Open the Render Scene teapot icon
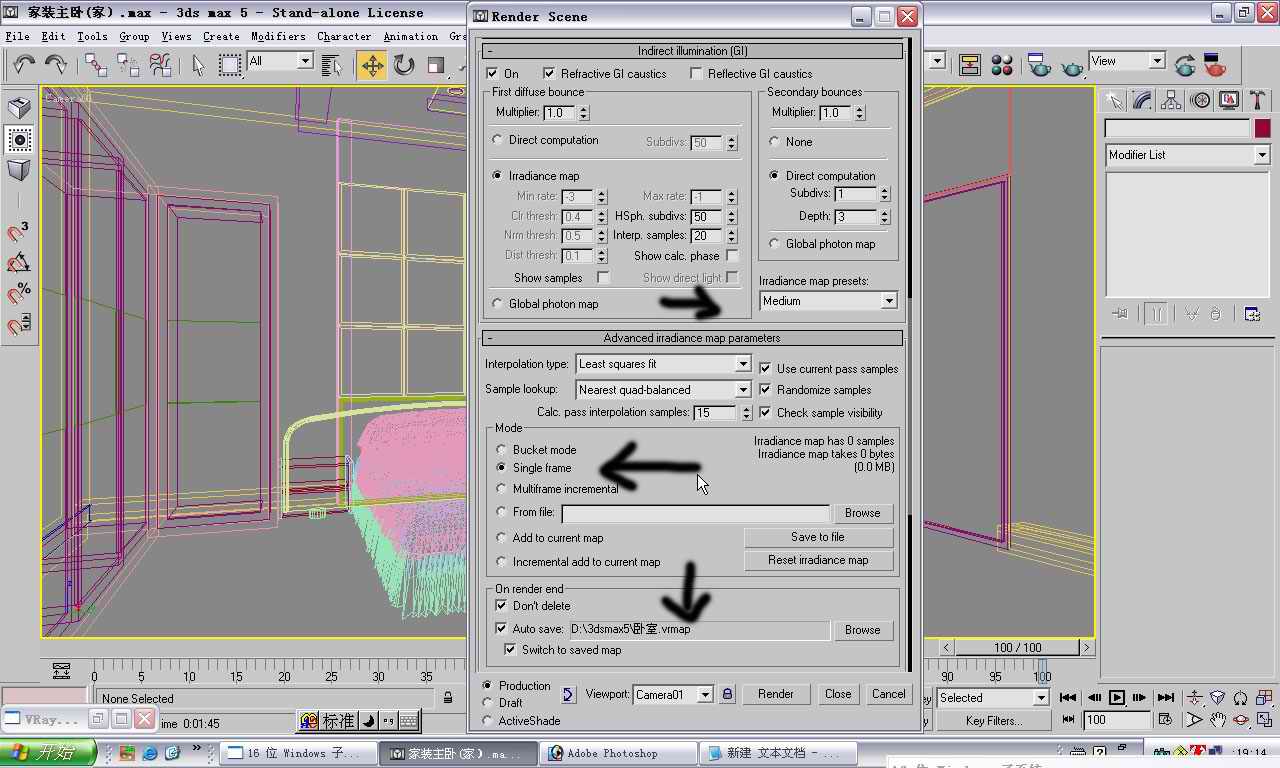This screenshot has height=768, width=1280. pyautogui.click(x=1040, y=65)
